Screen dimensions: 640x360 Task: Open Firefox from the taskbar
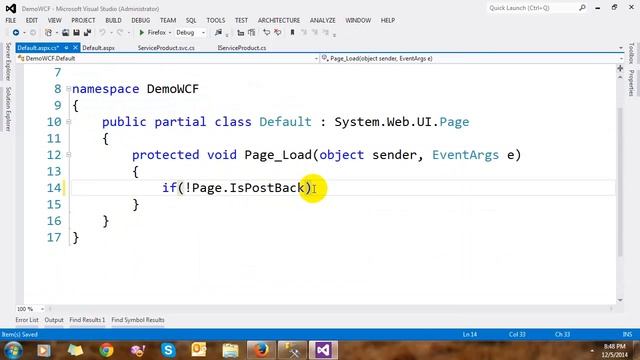[261, 350]
